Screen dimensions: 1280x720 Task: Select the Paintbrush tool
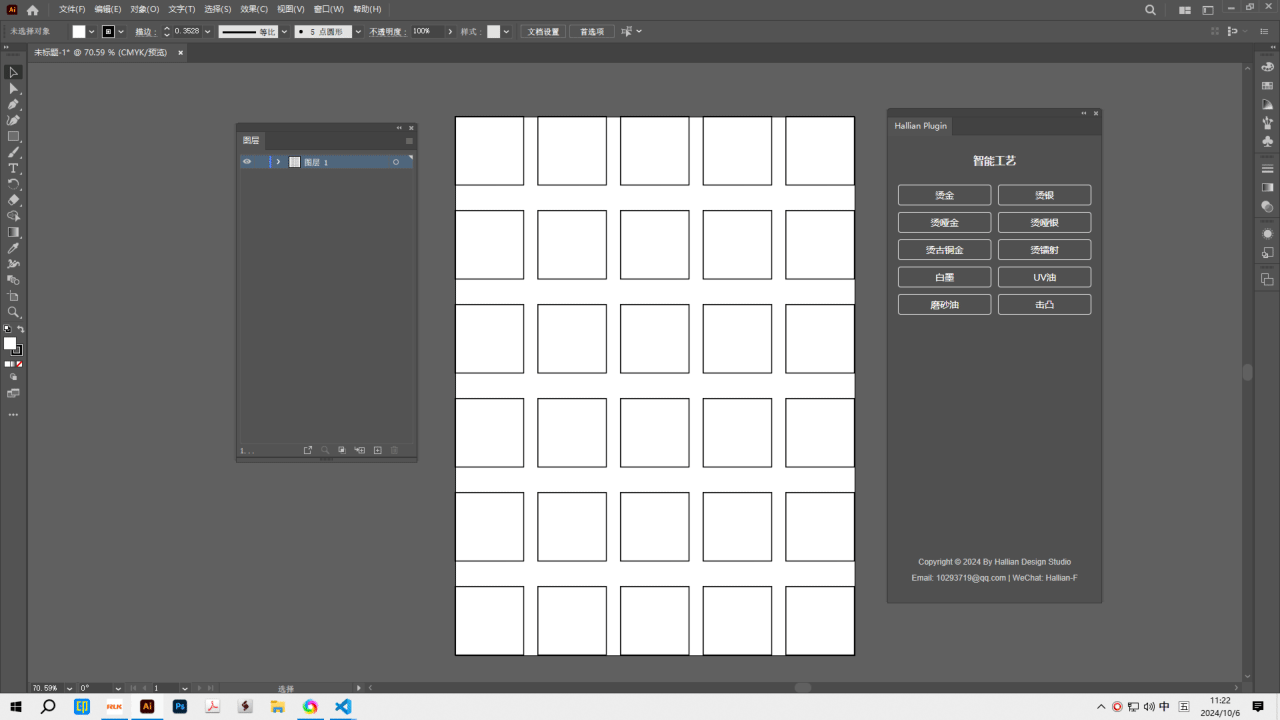[14, 152]
